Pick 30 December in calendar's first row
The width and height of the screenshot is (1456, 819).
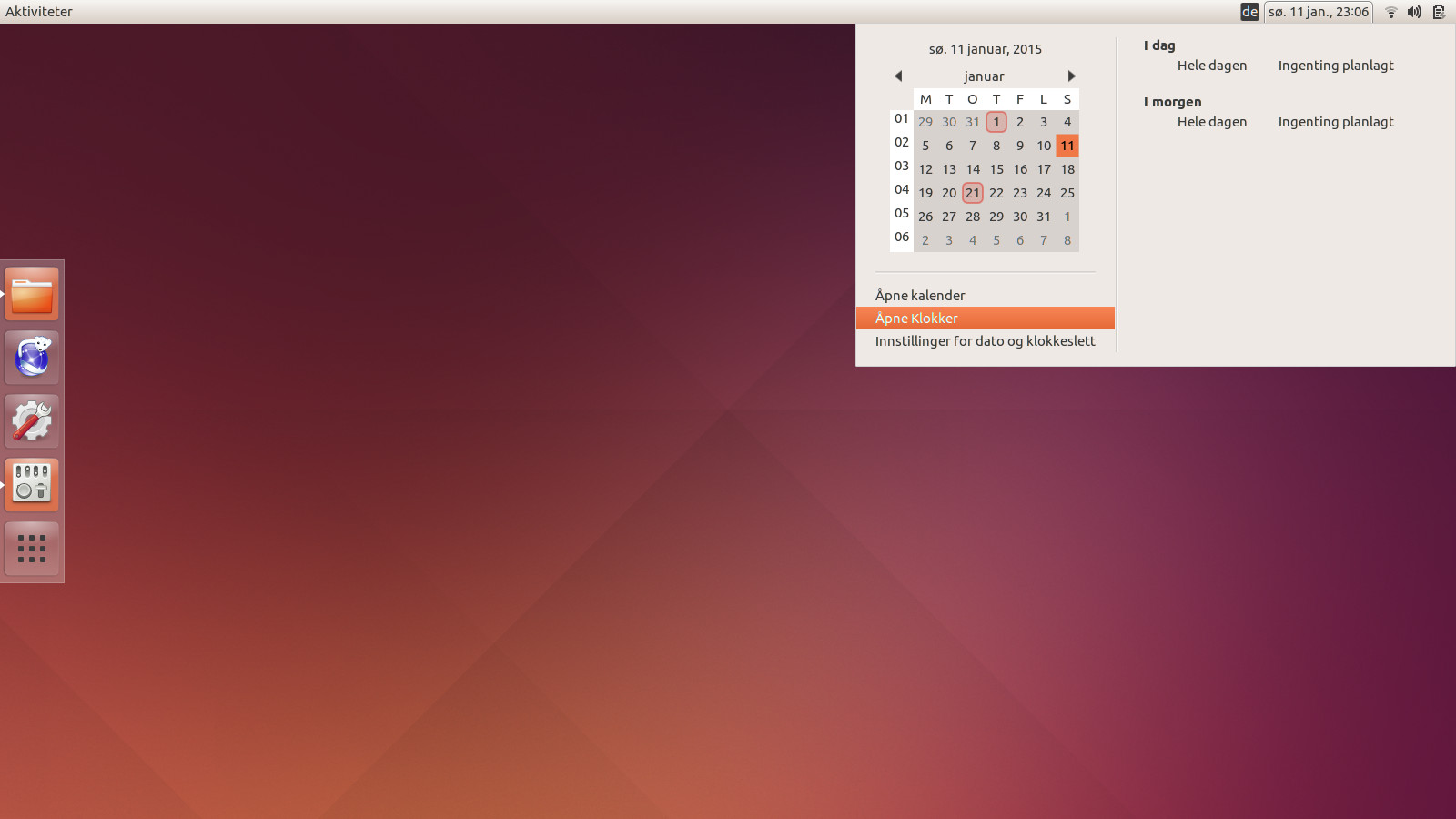949,122
